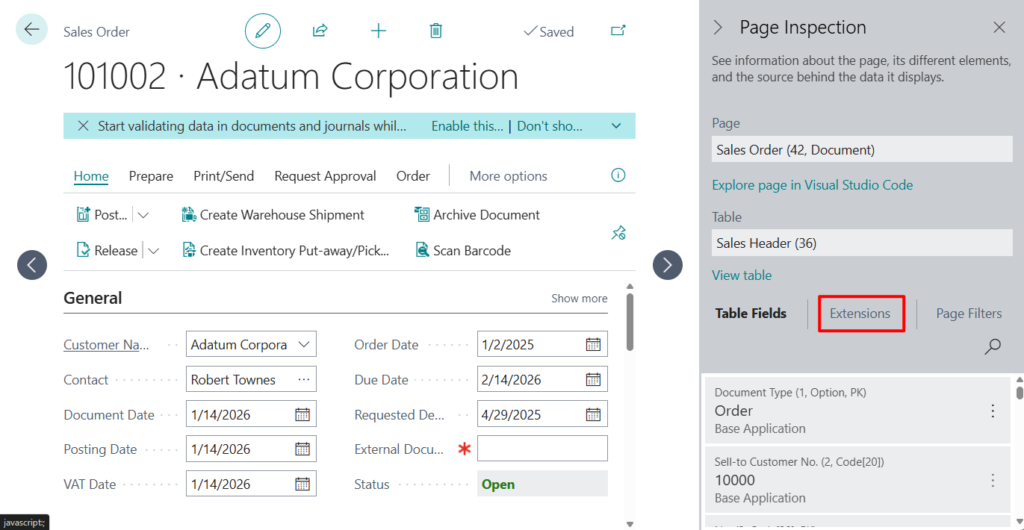The image size is (1024, 530).
Task: Expand the Release action dropdown arrow
Action: (153, 251)
